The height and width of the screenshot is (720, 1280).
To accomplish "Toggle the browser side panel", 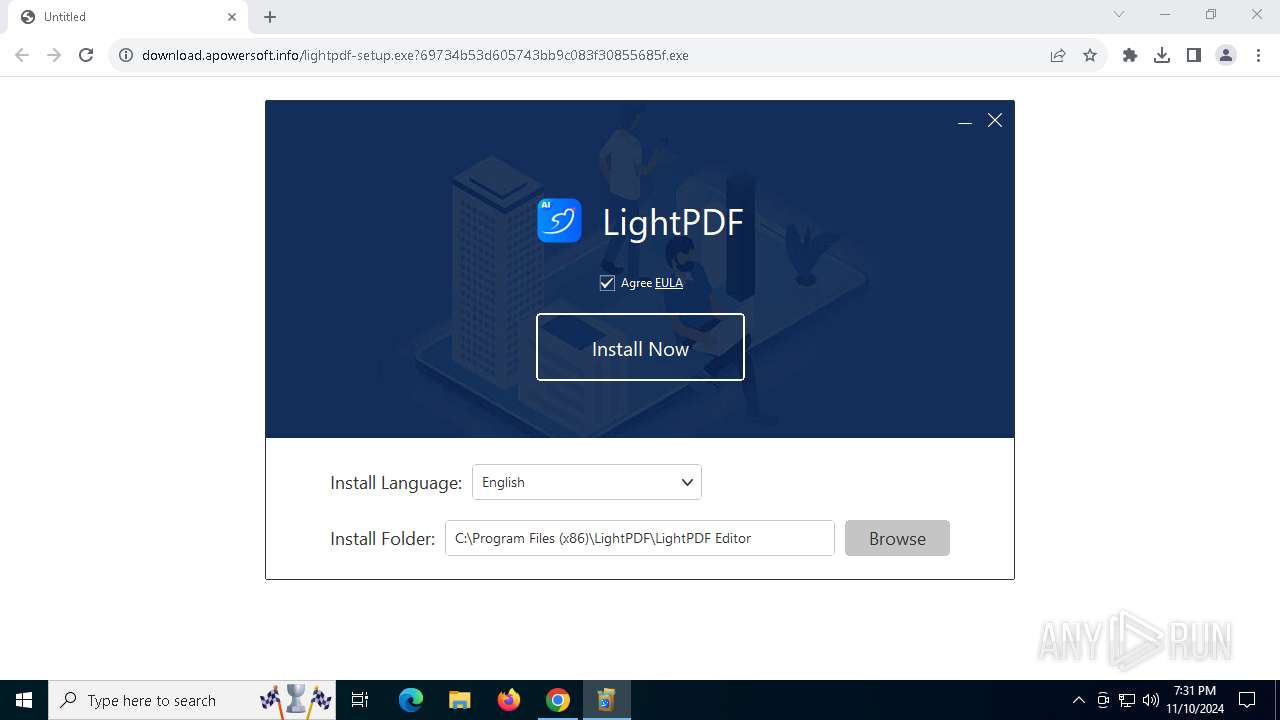I will coord(1194,55).
